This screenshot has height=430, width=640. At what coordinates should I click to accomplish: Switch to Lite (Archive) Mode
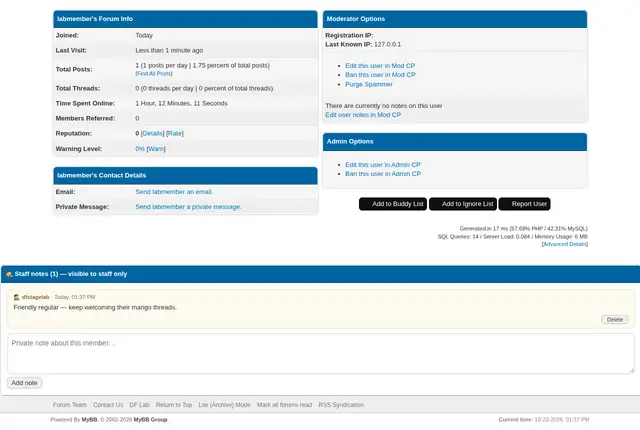(x=224, y=405)
